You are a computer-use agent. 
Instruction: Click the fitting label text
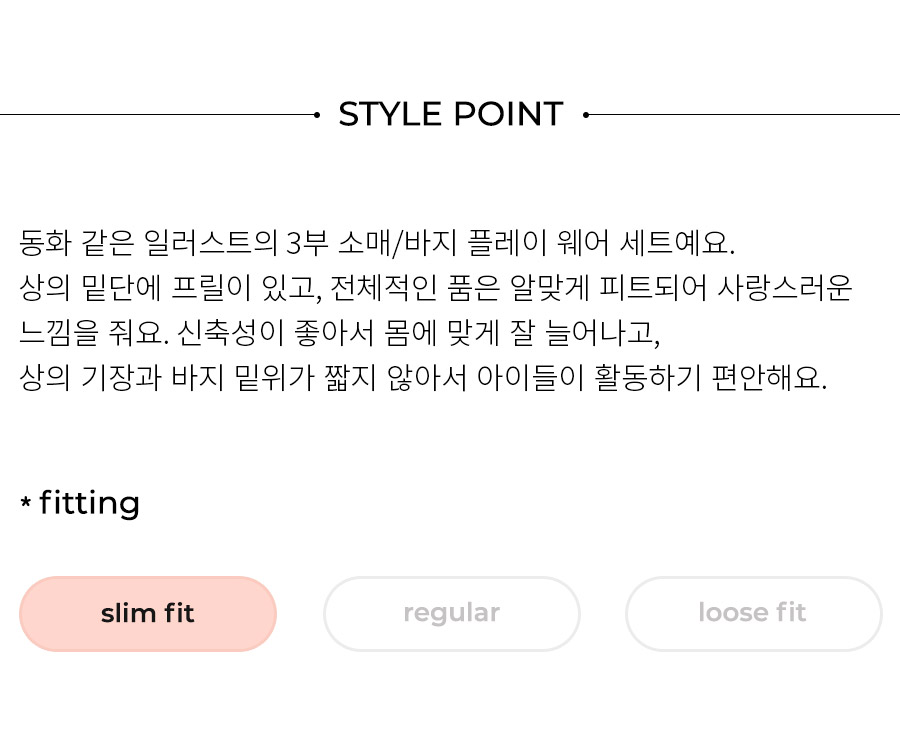click(90, 503)
